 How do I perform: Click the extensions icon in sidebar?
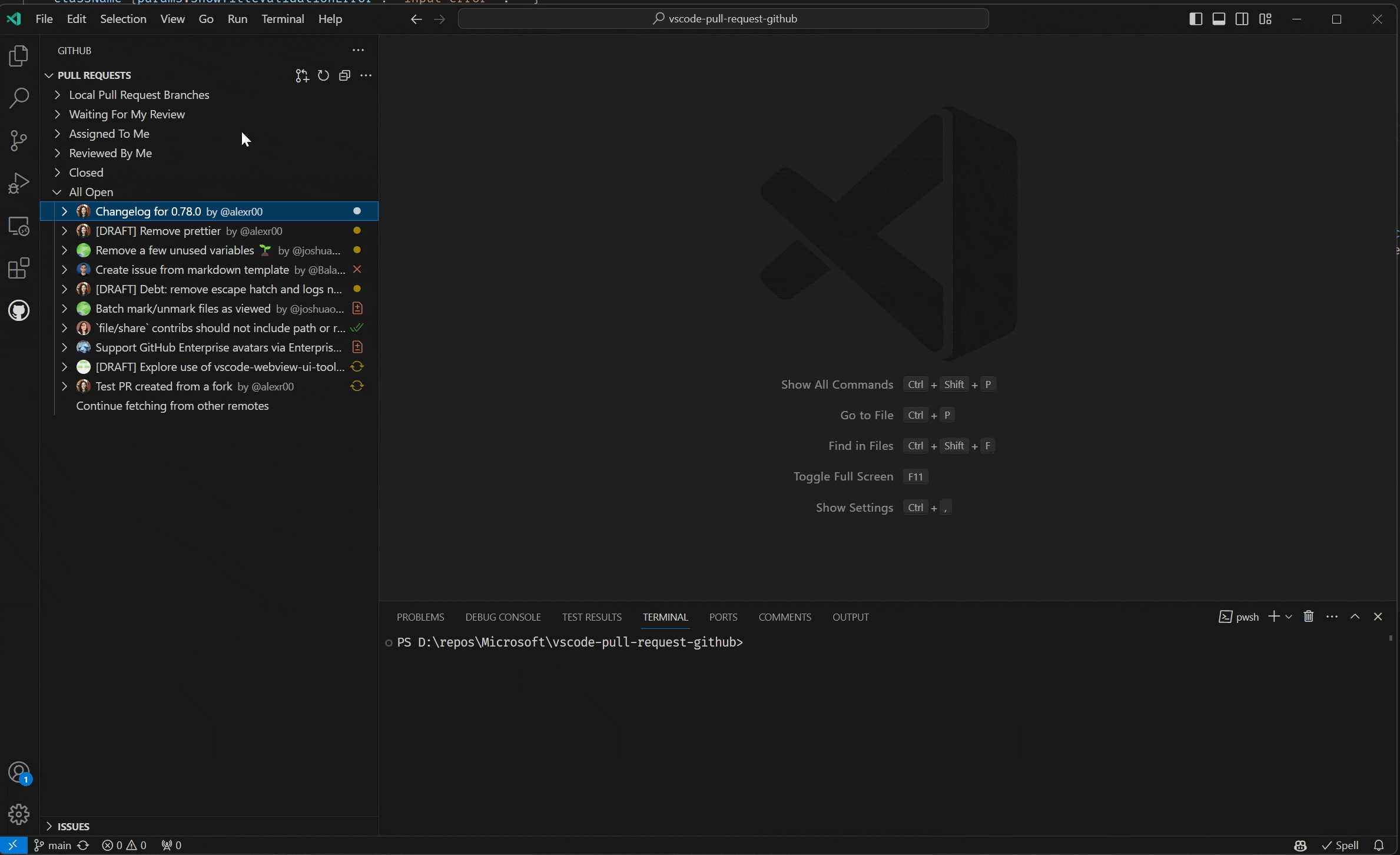point(20,267)
